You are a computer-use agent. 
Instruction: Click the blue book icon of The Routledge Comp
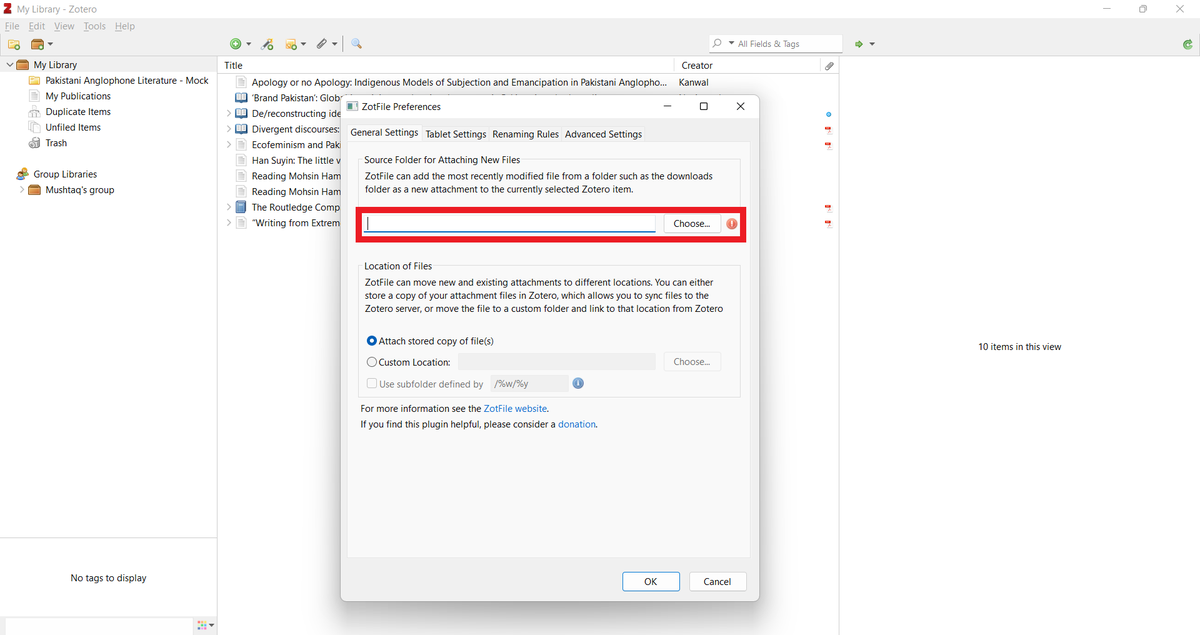(x=241, y=208)
